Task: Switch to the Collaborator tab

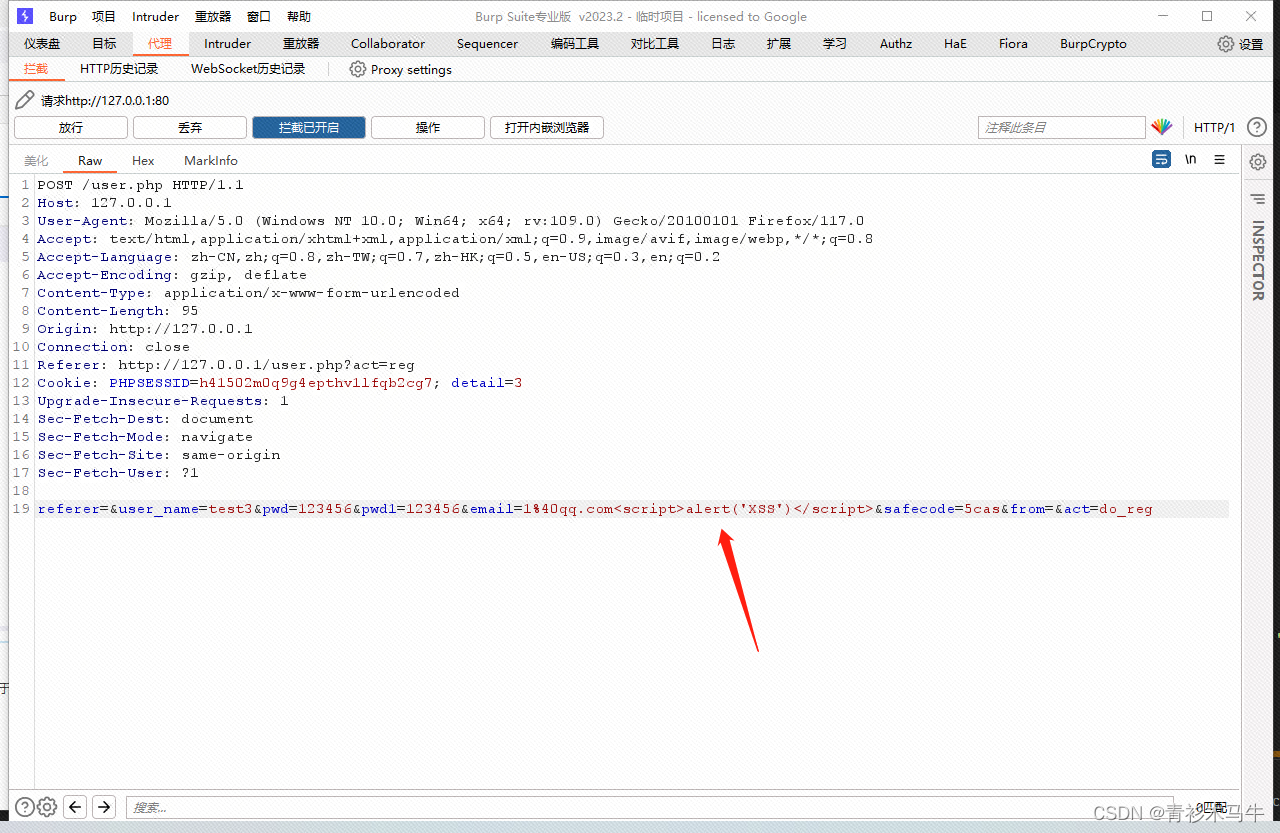Action: [x=388, y=44]
